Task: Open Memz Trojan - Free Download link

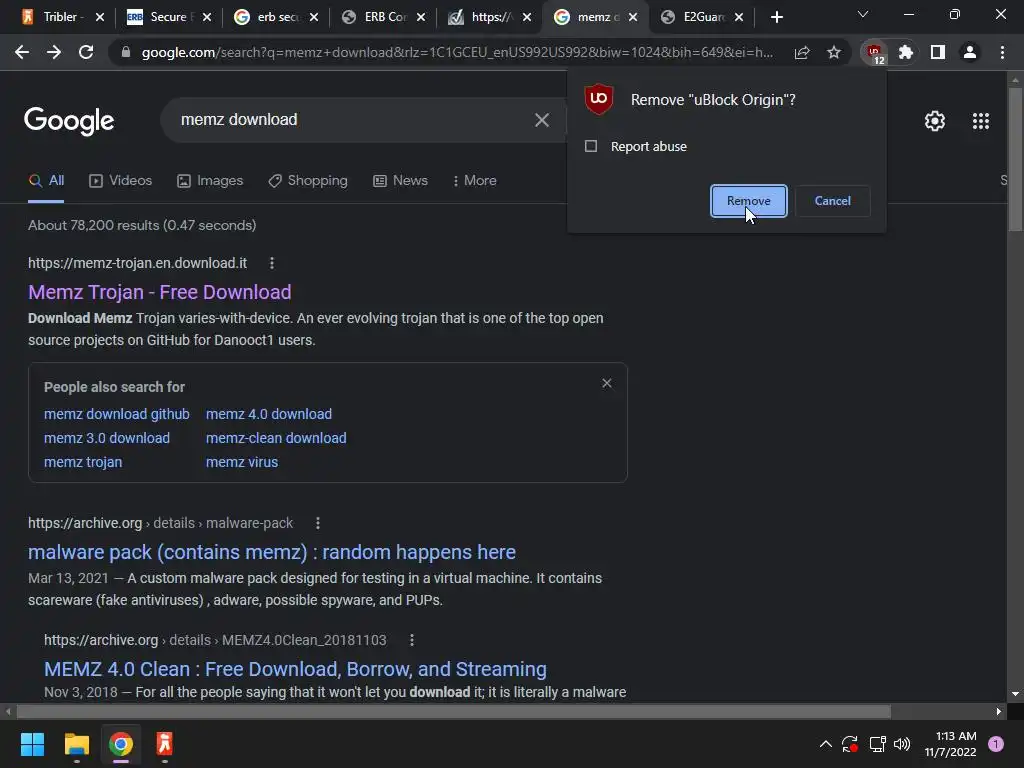Action: (x=159, y=292)
